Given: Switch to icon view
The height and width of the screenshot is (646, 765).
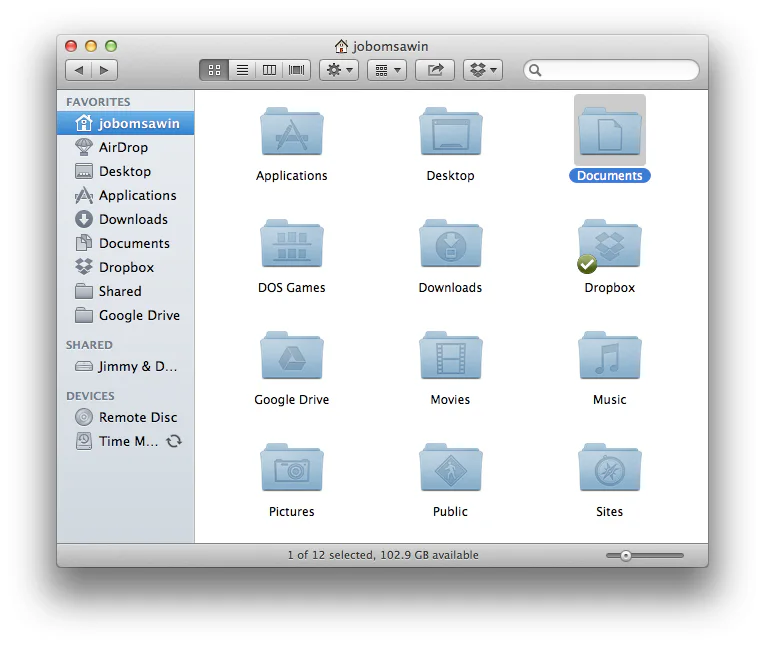Looking at the screenshot, I should tap(214, 70).
